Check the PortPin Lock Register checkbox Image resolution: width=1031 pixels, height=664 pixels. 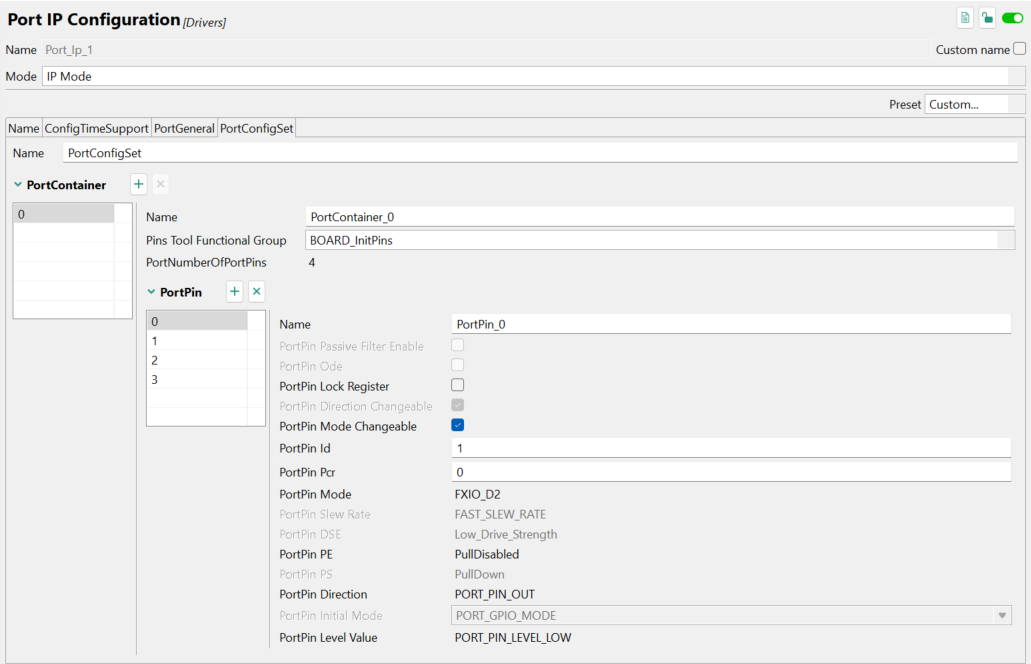pyautogui.click(x=458, y=385)
